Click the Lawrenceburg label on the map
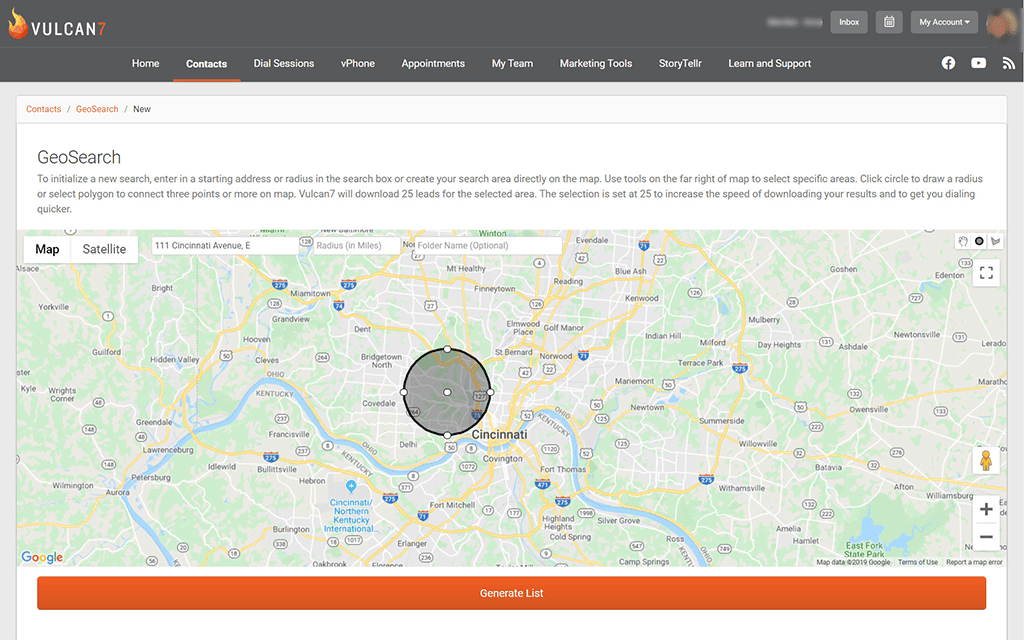1024x640 pixels. point(168,450)
